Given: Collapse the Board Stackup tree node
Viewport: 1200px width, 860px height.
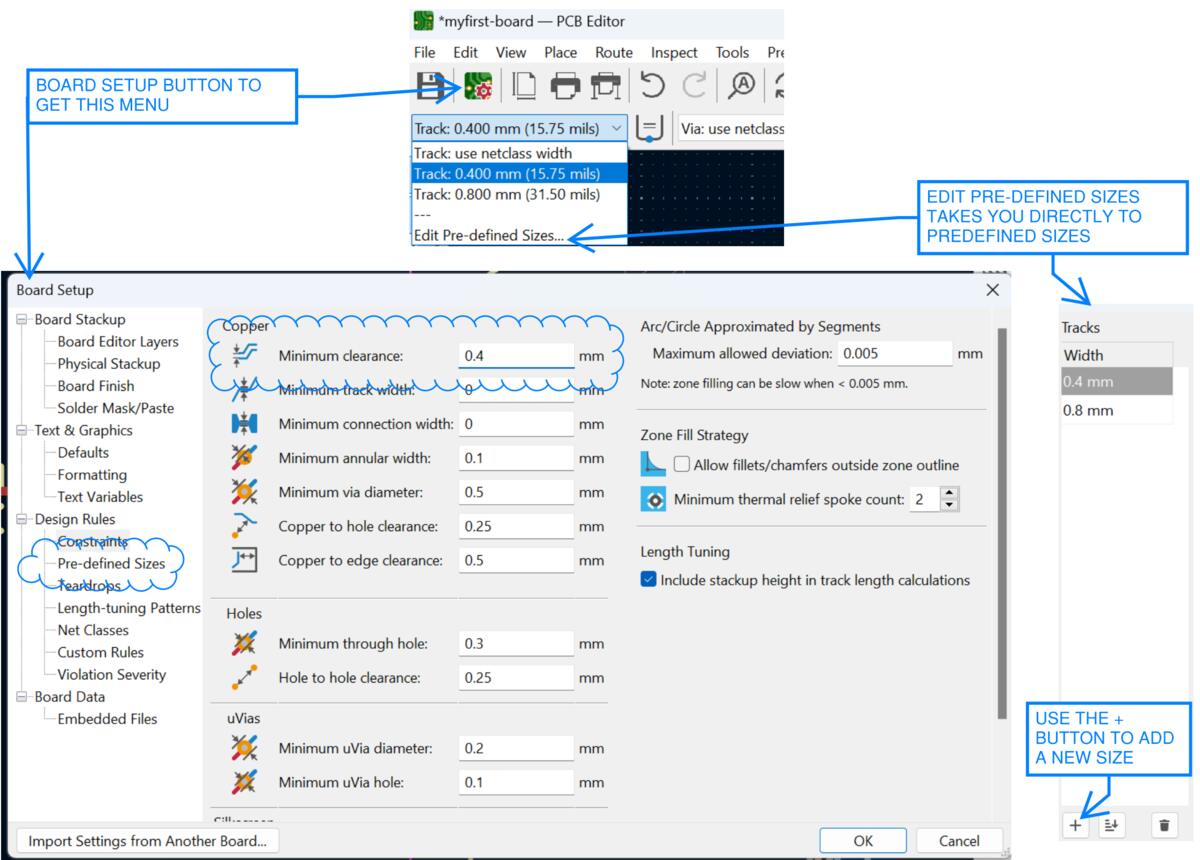Looking at the screenshot, I should pos(23,320).
